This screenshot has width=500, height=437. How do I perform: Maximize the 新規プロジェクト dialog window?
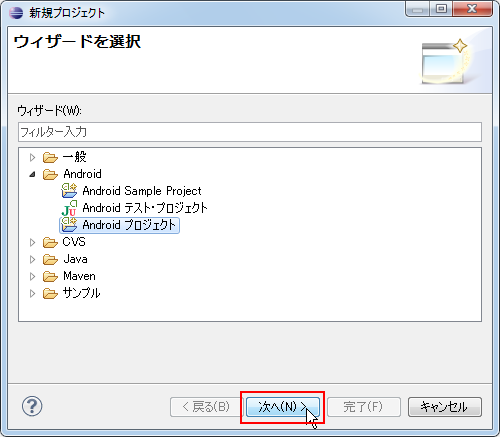click(x=441, y=9)
